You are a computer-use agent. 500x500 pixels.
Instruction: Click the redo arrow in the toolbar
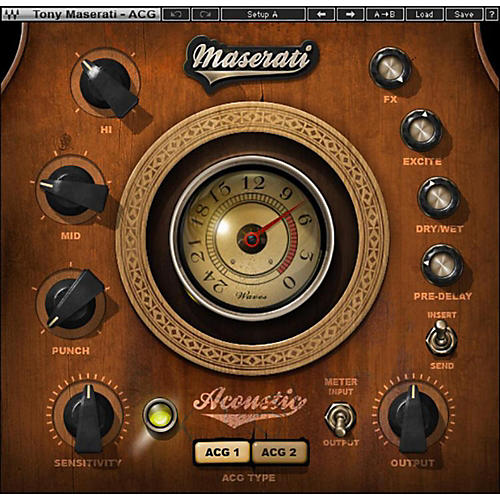pos(205,14)
